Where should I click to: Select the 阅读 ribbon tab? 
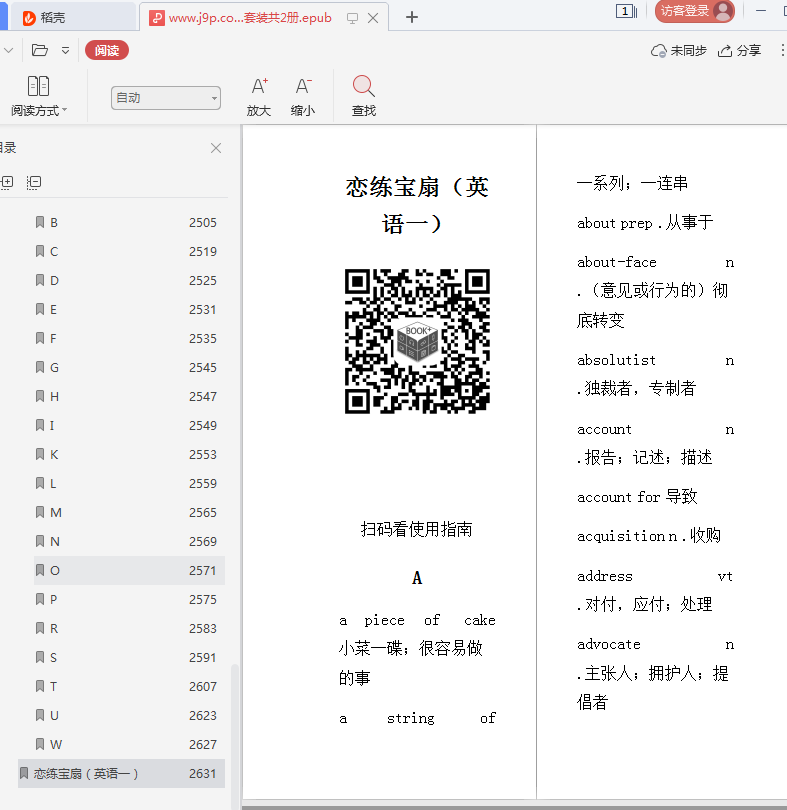[106, 51]
